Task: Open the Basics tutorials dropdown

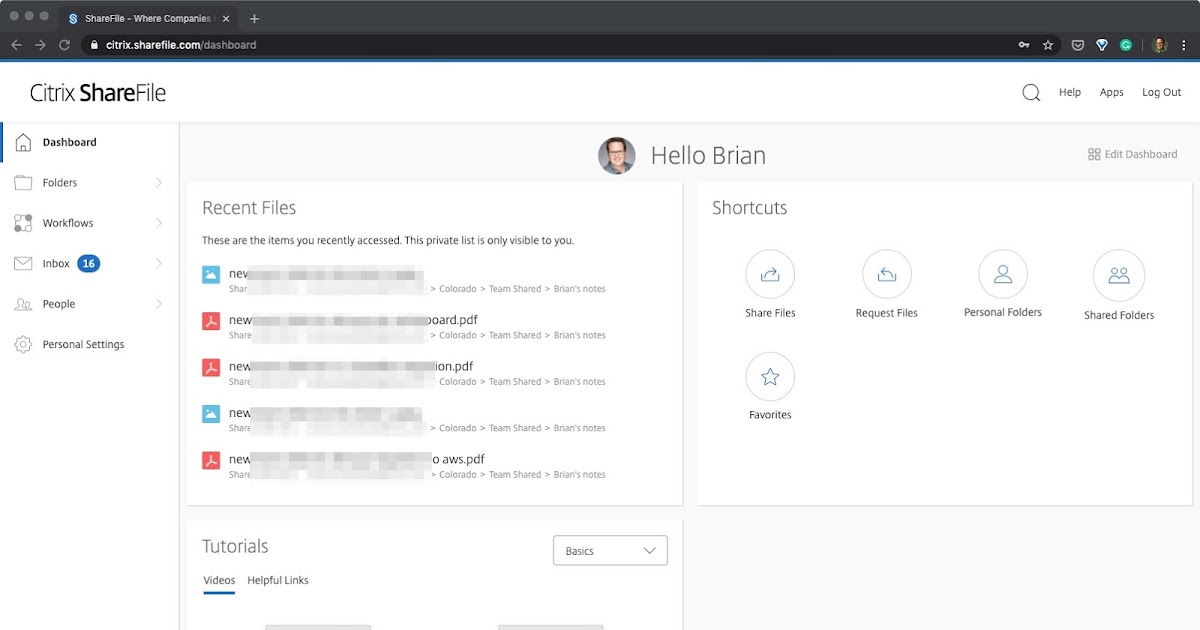Action: click(x=609, y=550)
